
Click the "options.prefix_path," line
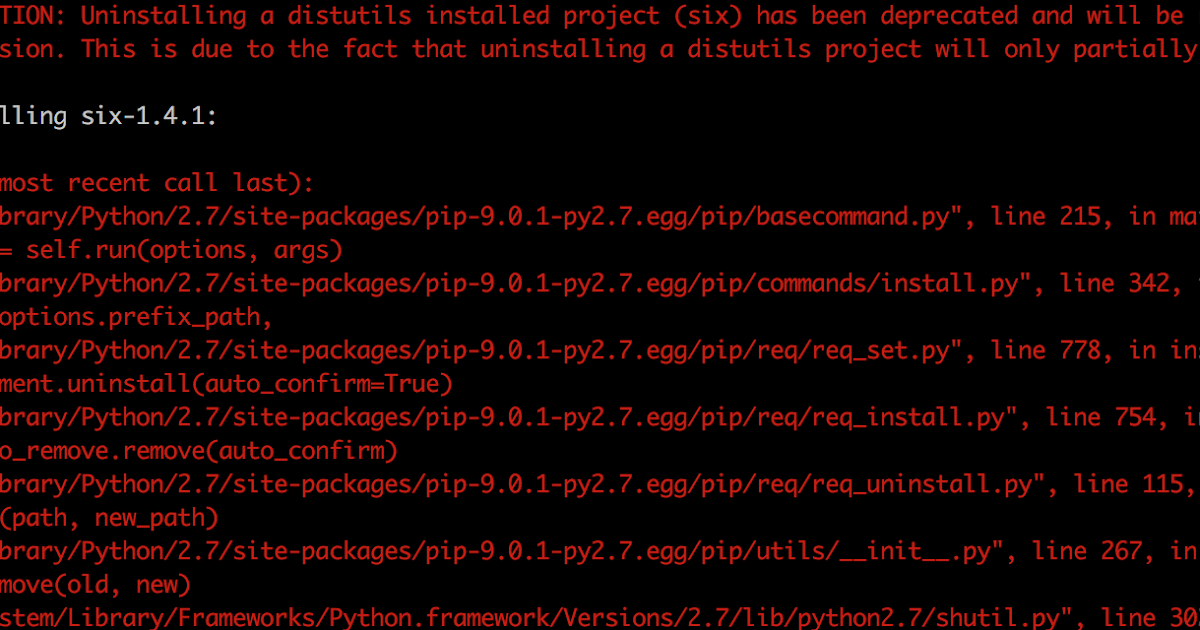(x=135, y=317)
